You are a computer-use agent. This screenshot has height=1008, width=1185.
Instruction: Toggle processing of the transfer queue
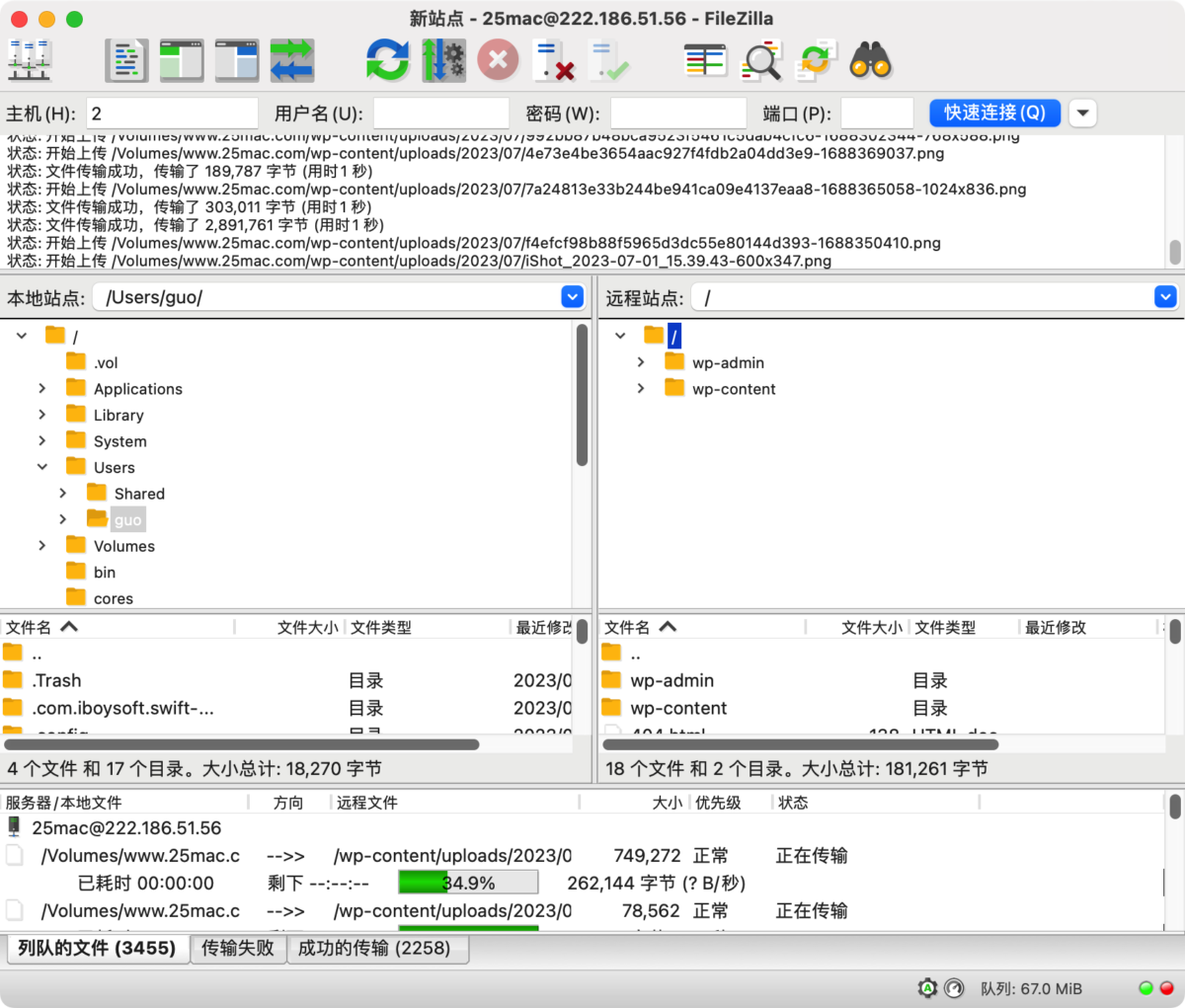443,61
